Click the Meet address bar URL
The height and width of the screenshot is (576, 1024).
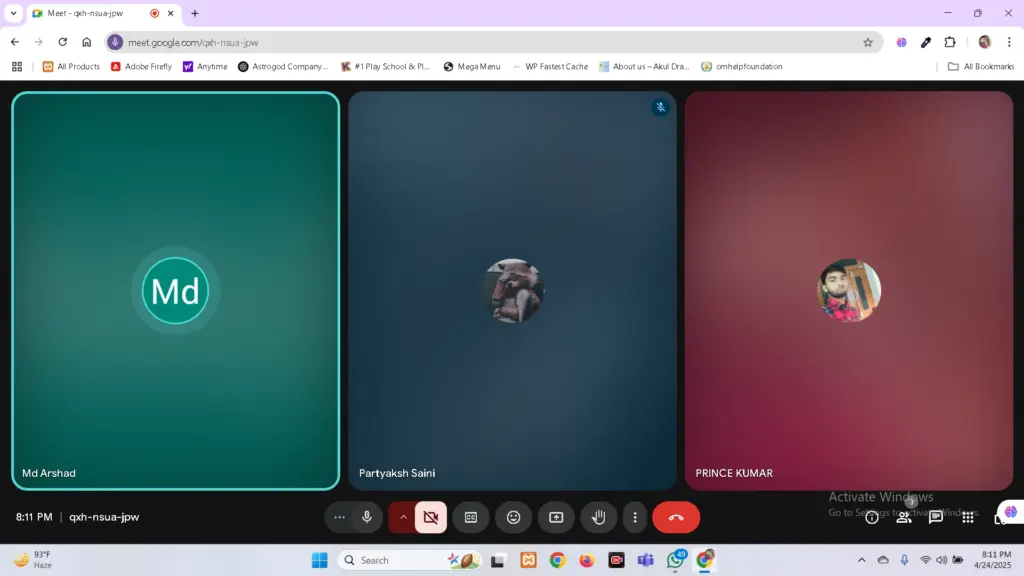click(193, 42)
